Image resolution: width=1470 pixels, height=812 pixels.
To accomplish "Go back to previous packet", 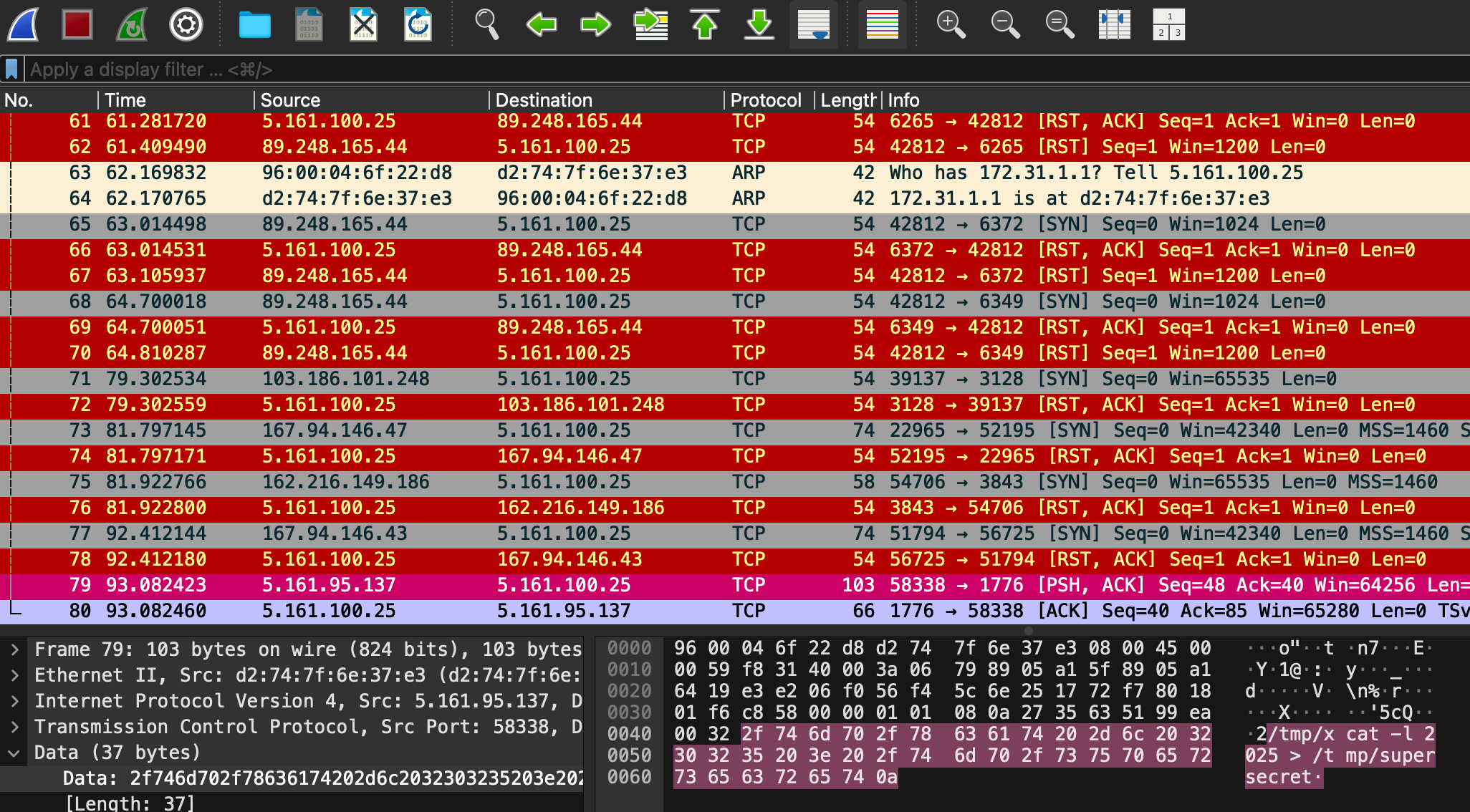I will pos(542,25).
